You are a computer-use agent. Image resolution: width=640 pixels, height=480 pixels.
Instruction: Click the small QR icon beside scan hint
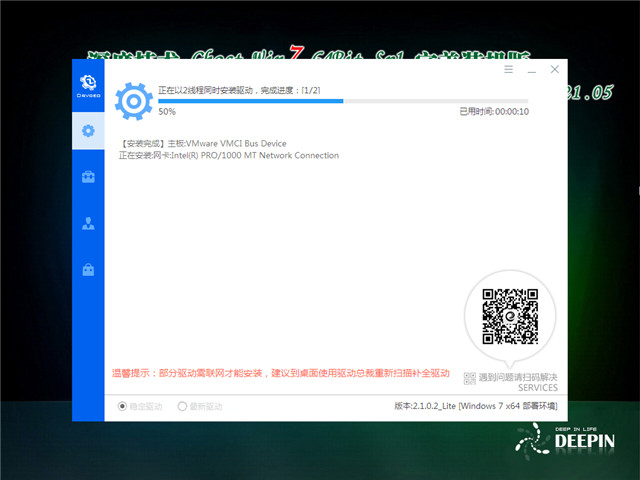coord(470,378)
